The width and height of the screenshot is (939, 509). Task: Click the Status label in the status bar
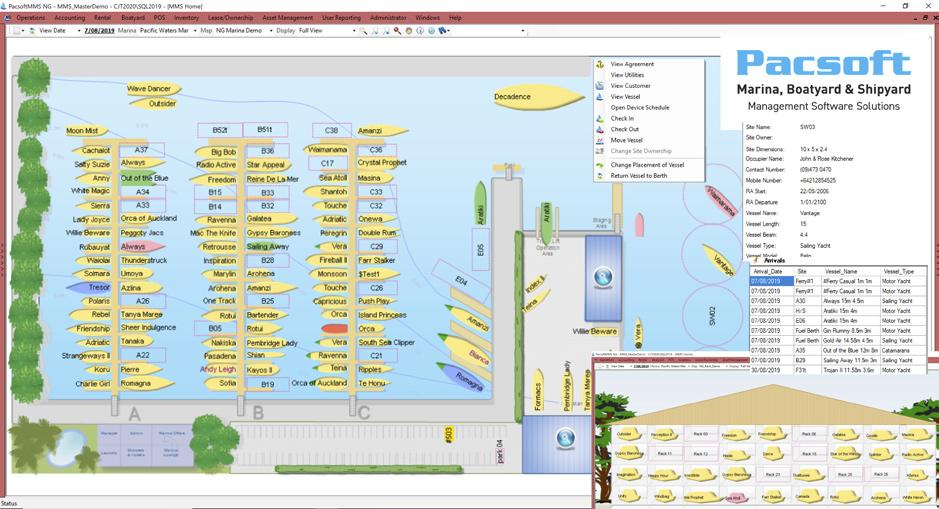(9, 504)
